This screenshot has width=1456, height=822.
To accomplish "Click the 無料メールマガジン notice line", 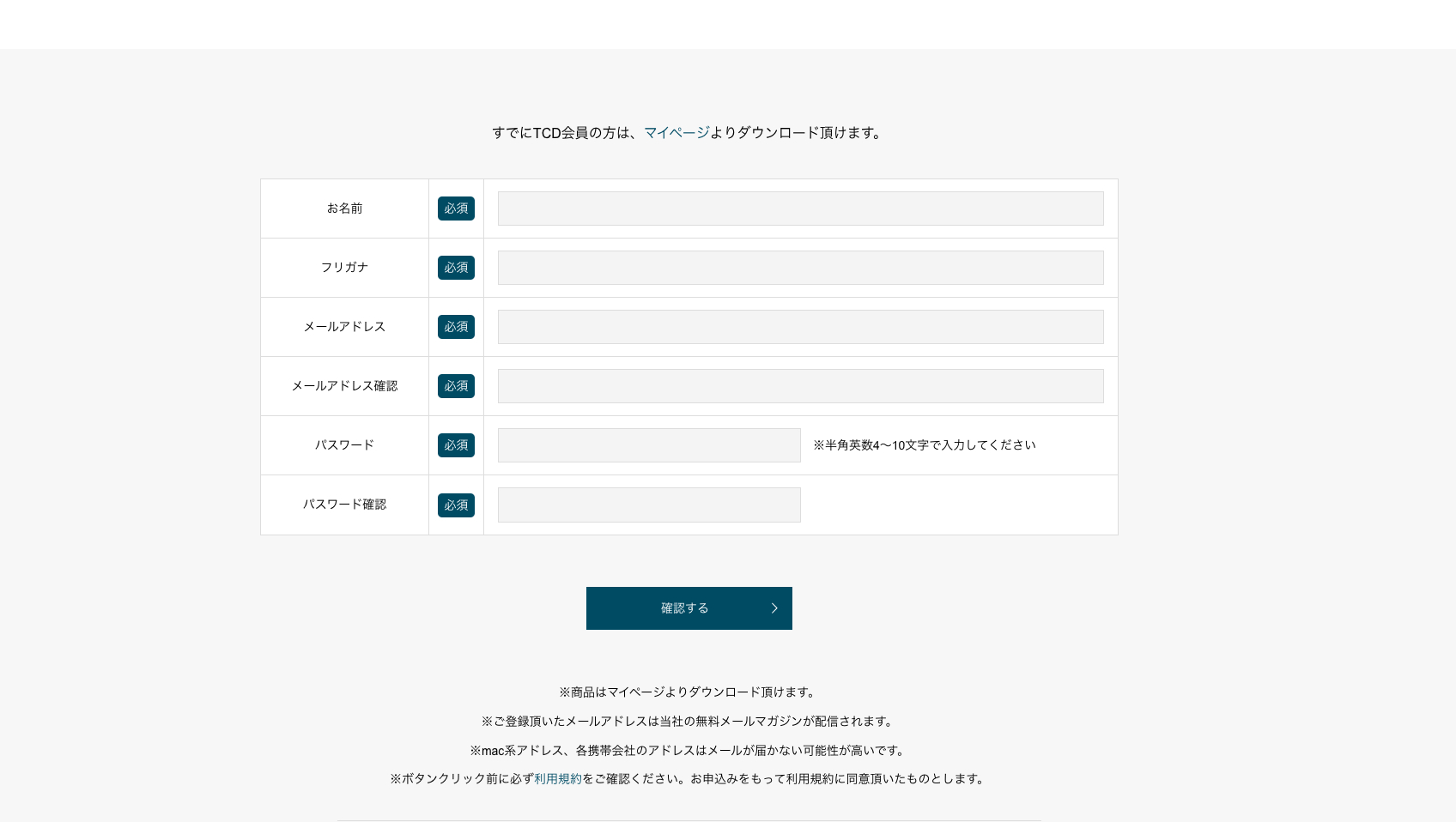I will click(x=689, y=722).
